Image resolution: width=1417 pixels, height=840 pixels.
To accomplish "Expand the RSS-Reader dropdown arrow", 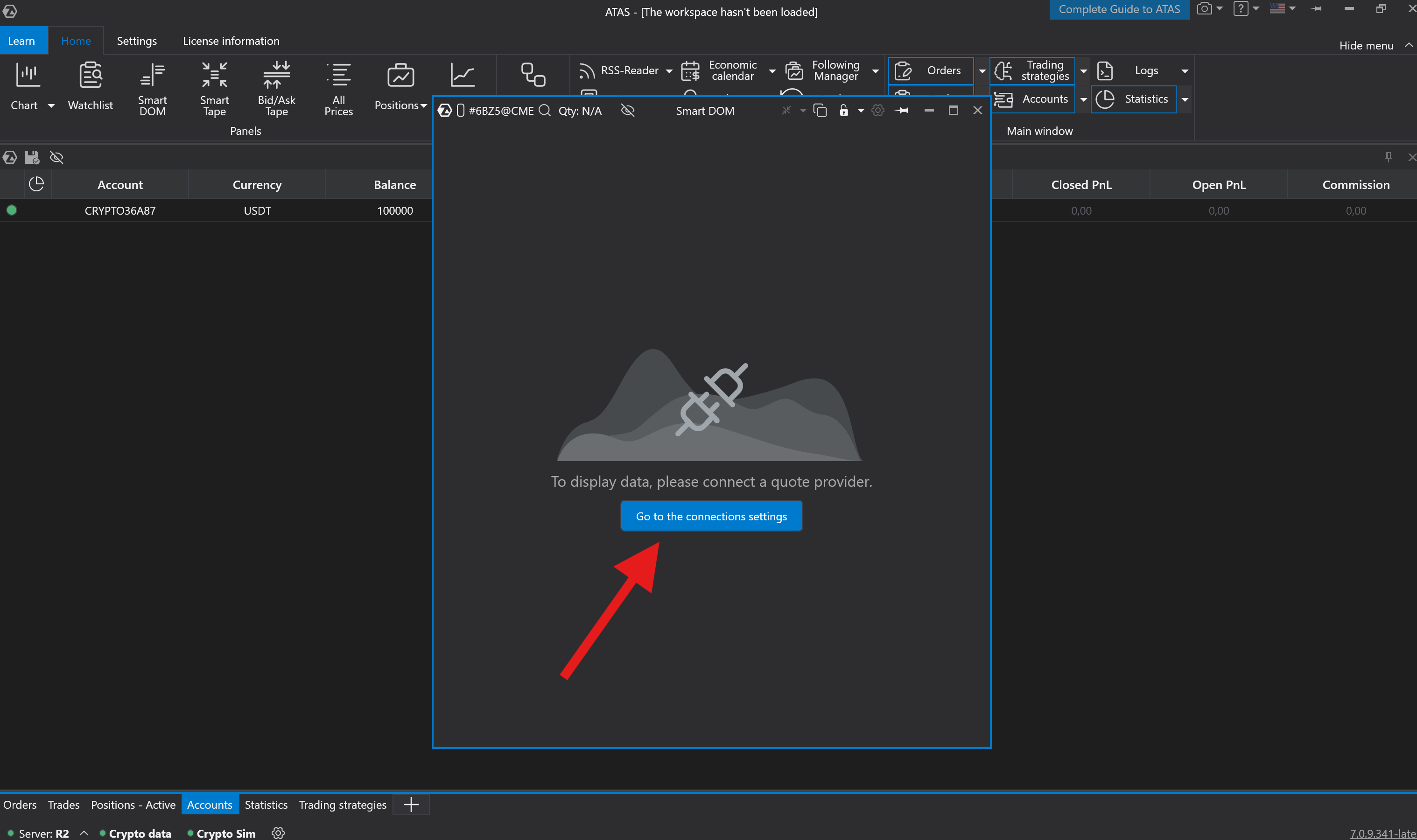I will coord(668,71).
